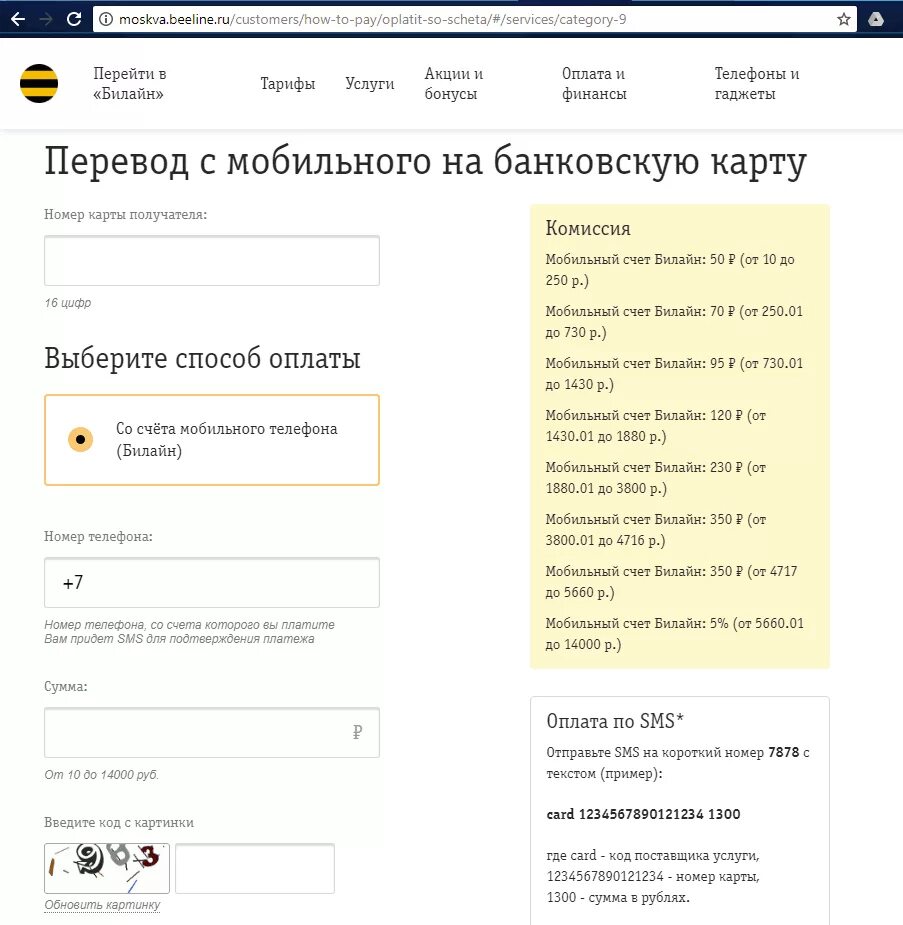Click the commission line 5% (от 5660.01 до 14000 р.)
The height and width of the screenshot is (925, 903).
pyautogui.click(x=674, y=634)
